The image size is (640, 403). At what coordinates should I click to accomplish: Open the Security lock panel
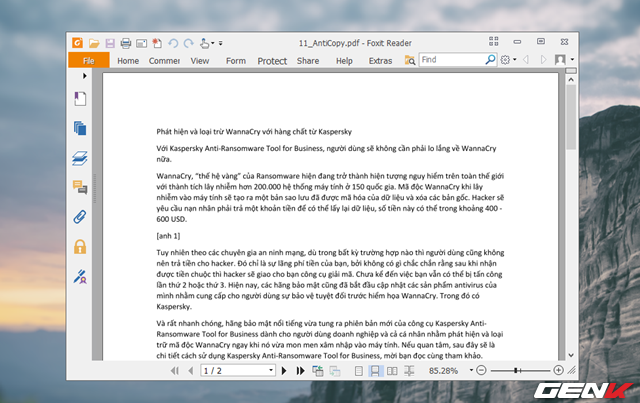tap(80, 247)
